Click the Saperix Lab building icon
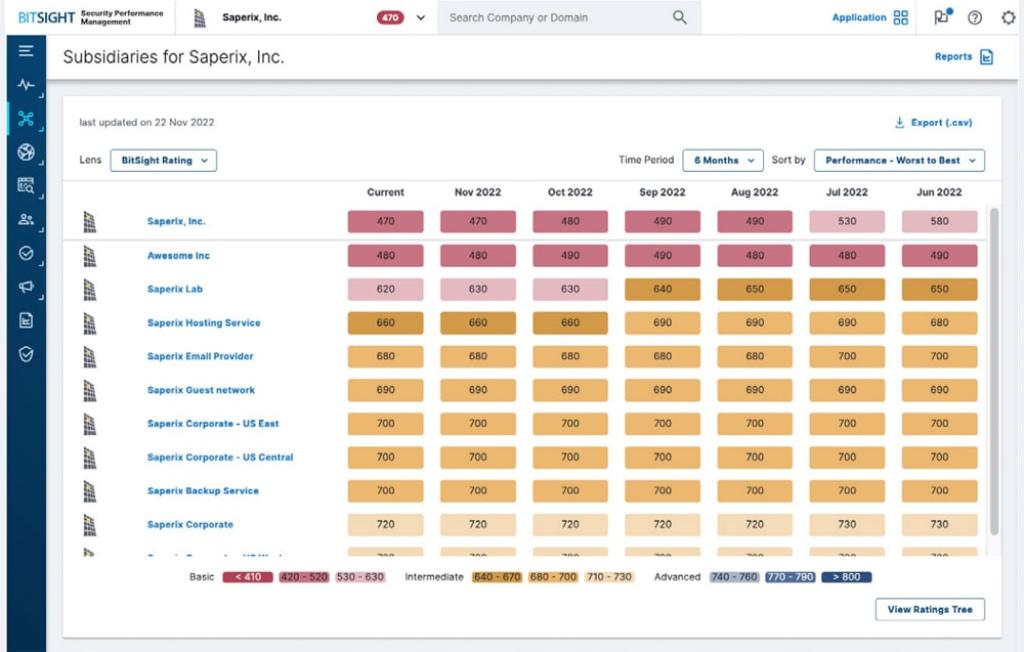The height and width of the screenshot is (652, 1024). [x=90, y=289]
